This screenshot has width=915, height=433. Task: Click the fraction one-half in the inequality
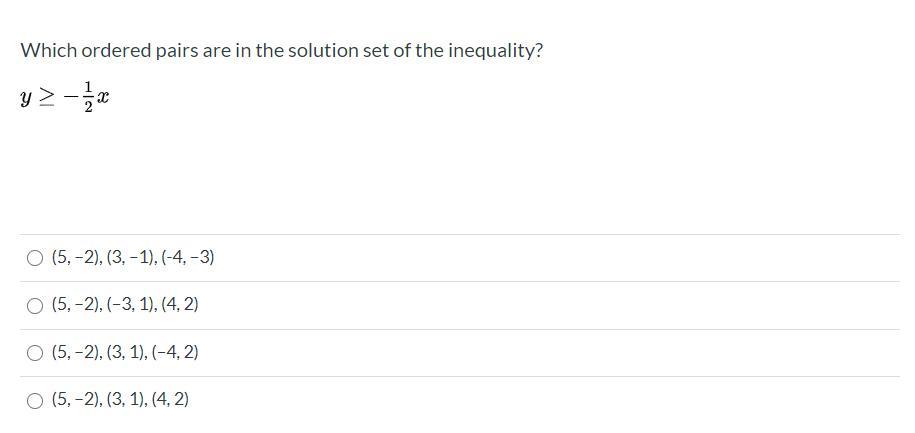(x=88, y=99)
